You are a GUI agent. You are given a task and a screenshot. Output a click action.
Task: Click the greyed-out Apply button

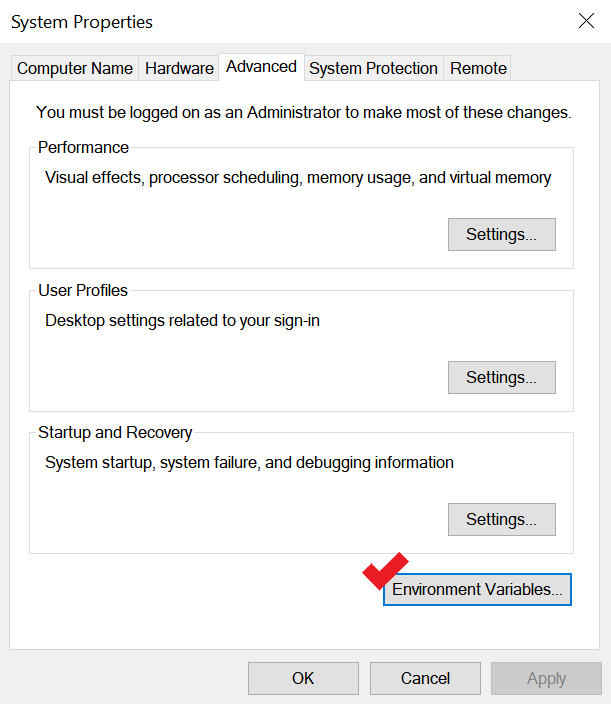pos(546,678)
